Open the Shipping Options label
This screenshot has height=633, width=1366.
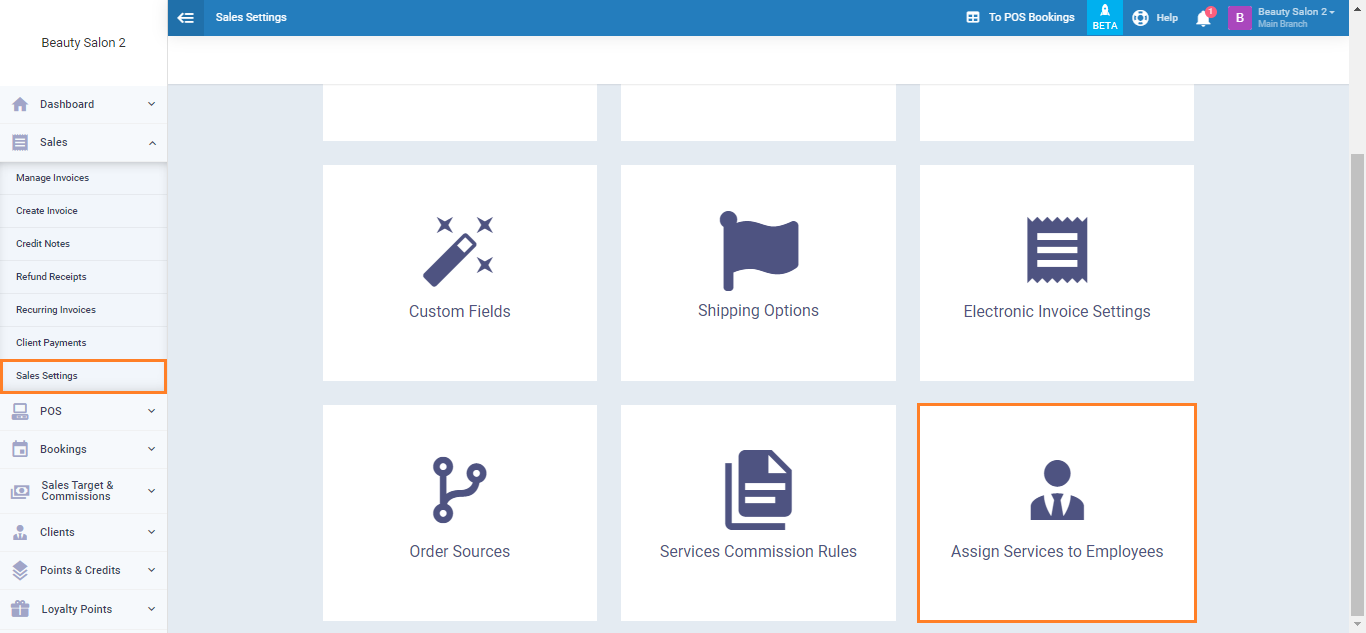pos(758,311)
